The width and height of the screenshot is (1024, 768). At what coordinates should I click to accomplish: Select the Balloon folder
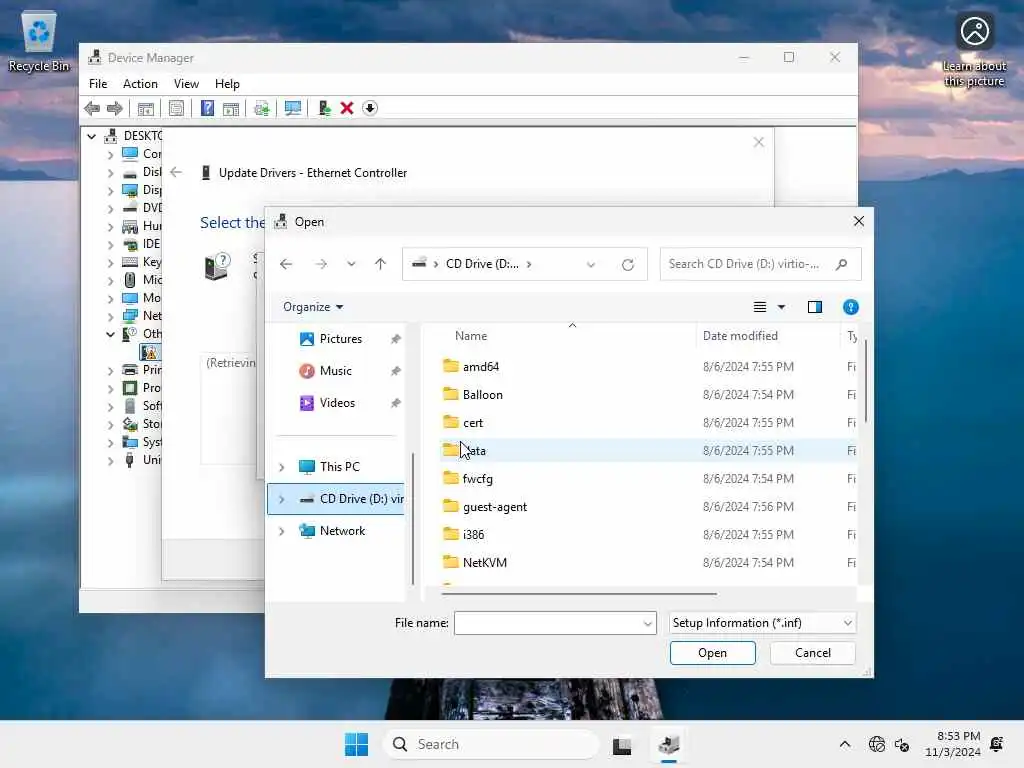click(x=483, y=394)
